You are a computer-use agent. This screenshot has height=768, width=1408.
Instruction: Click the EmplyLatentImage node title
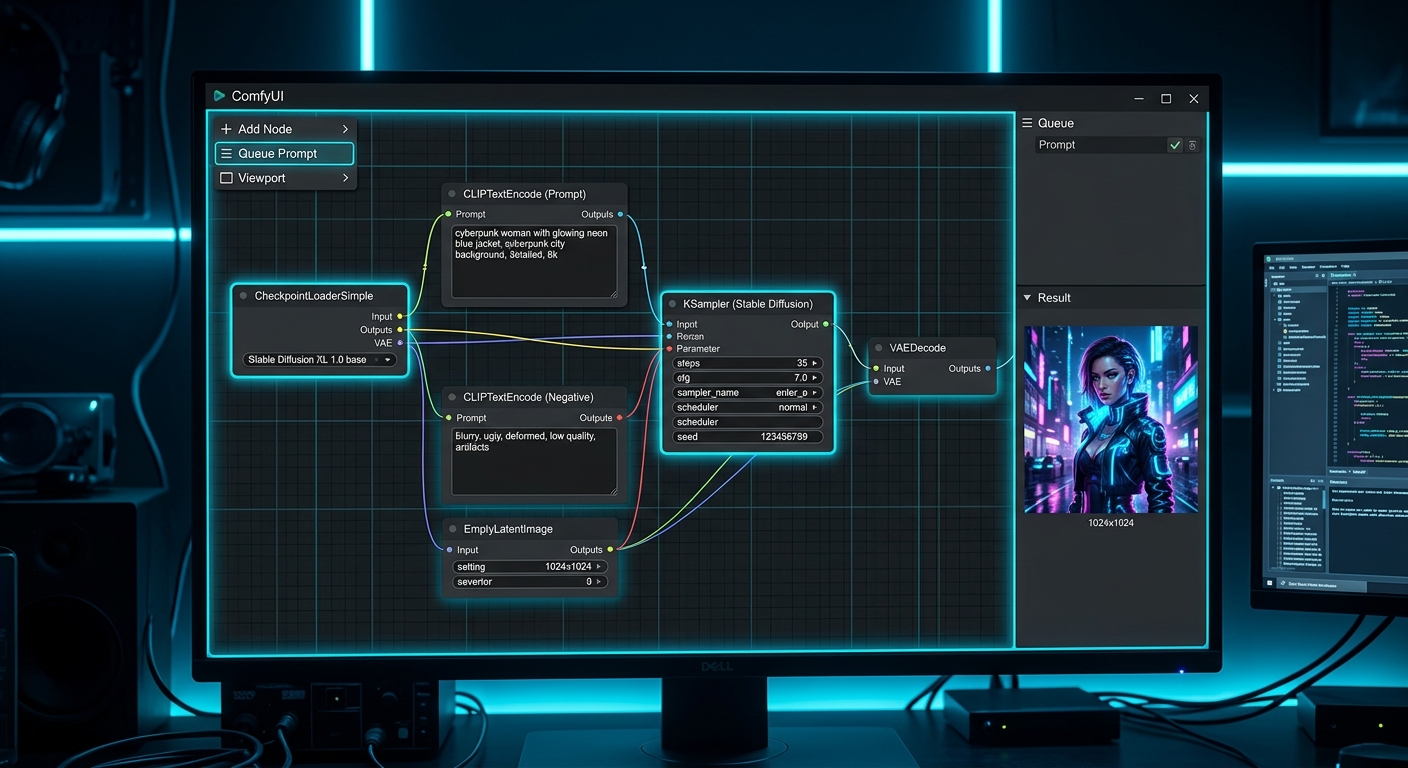coord(508,529)
